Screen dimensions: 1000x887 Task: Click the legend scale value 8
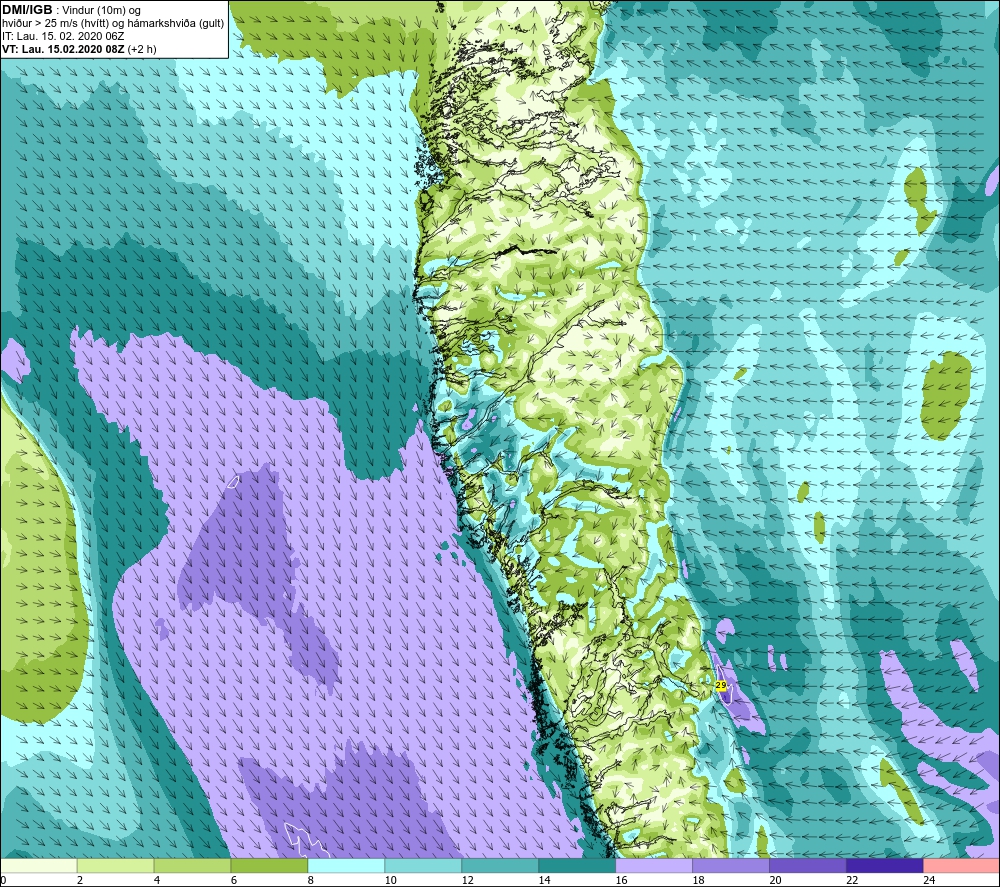click(x=311, y=880)
